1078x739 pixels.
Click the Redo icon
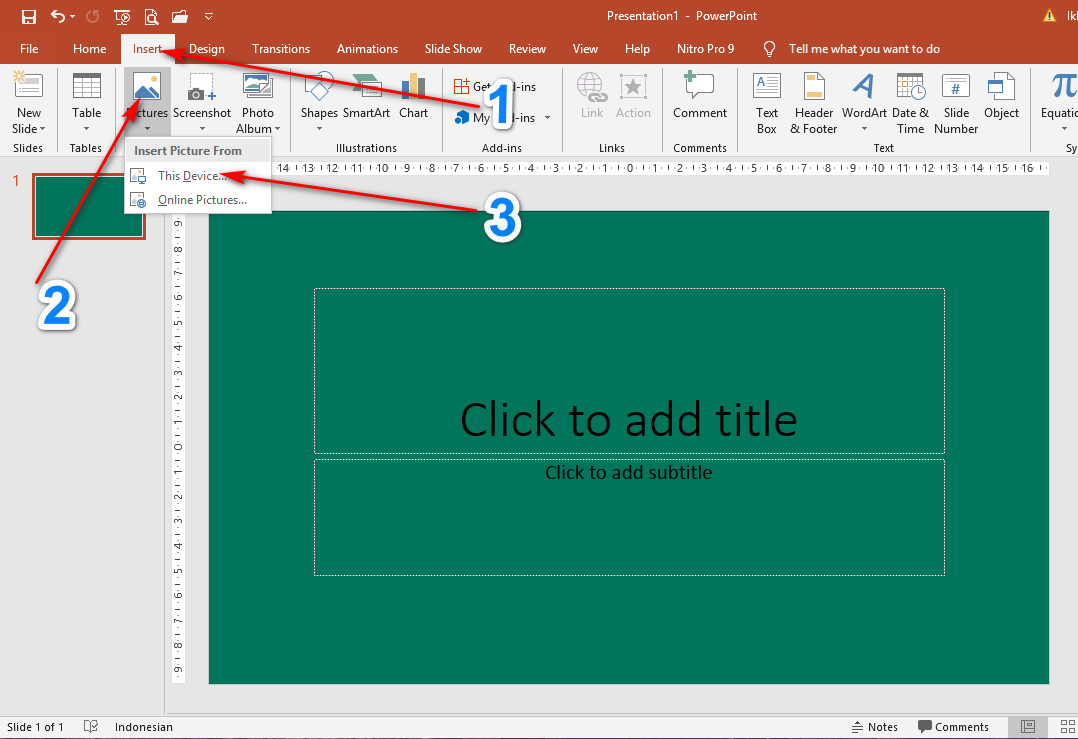pos(92,16)
